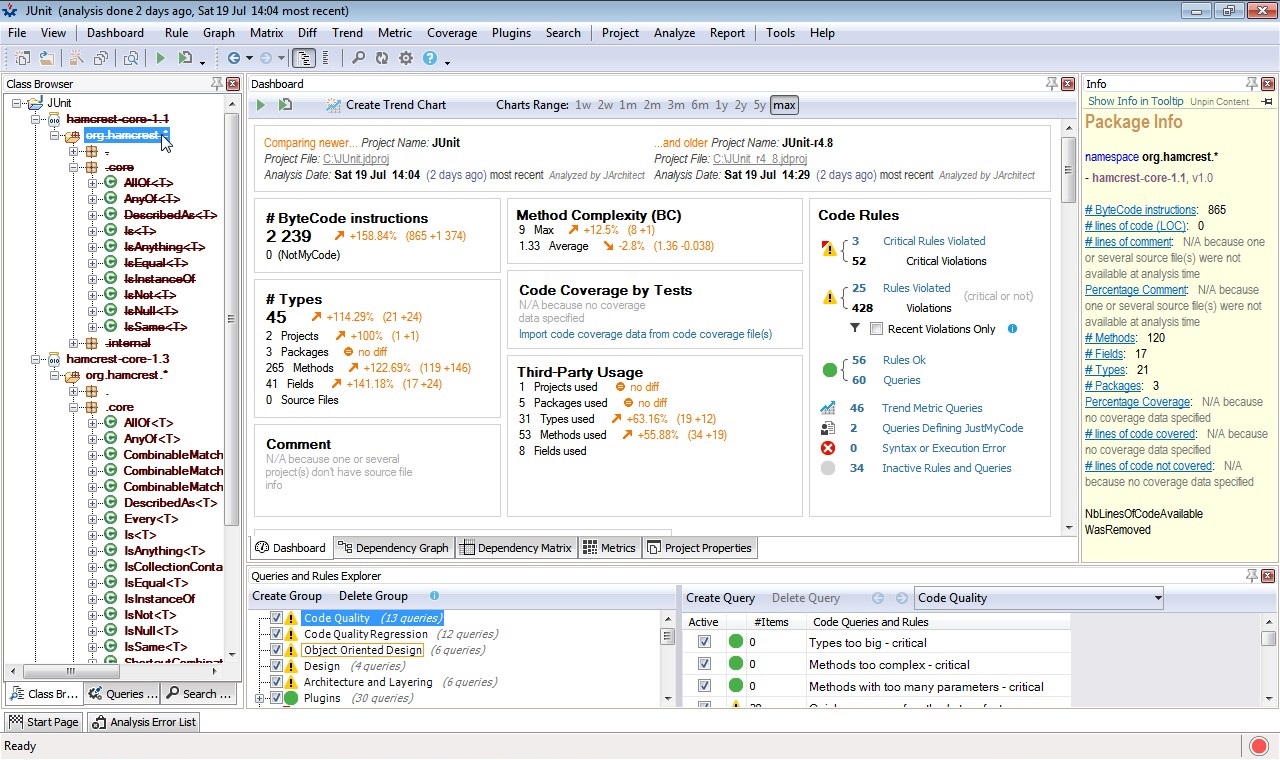
Task: Open the Analyze menu
Action: (674, 33)
